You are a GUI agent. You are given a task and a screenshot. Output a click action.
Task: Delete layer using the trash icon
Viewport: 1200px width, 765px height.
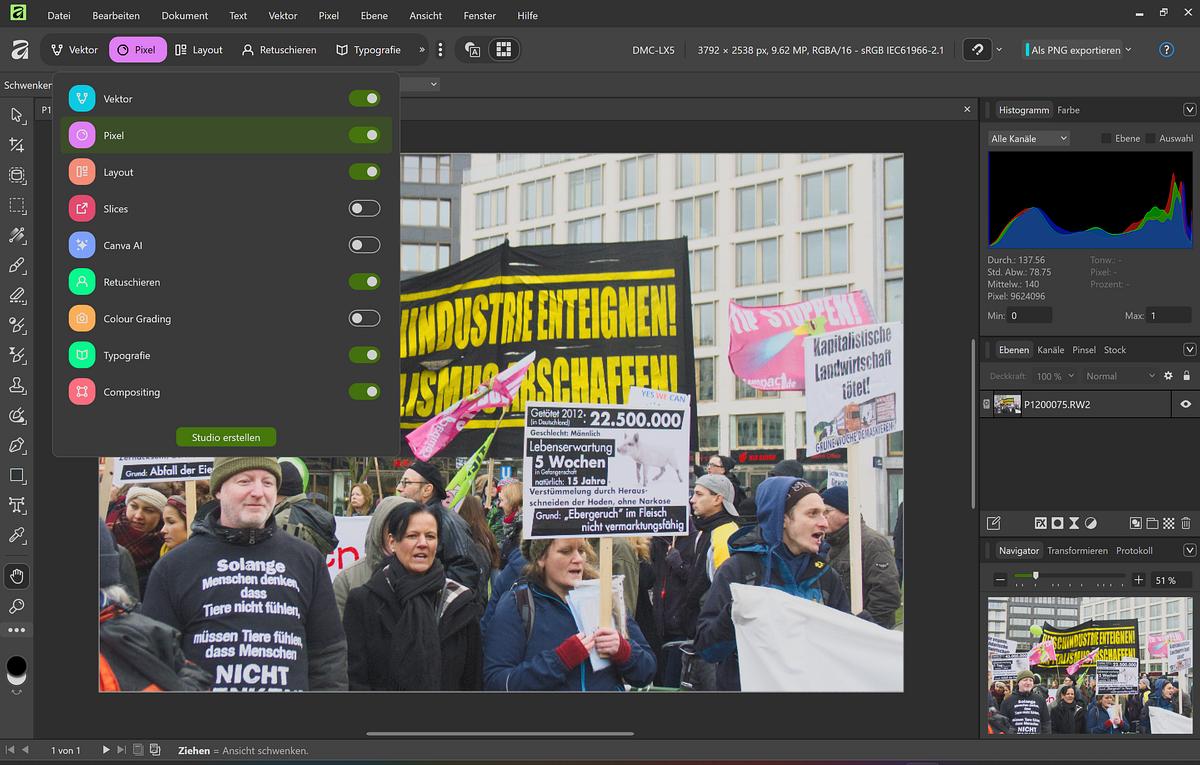pyautogui.click(x=1185, y=523)
